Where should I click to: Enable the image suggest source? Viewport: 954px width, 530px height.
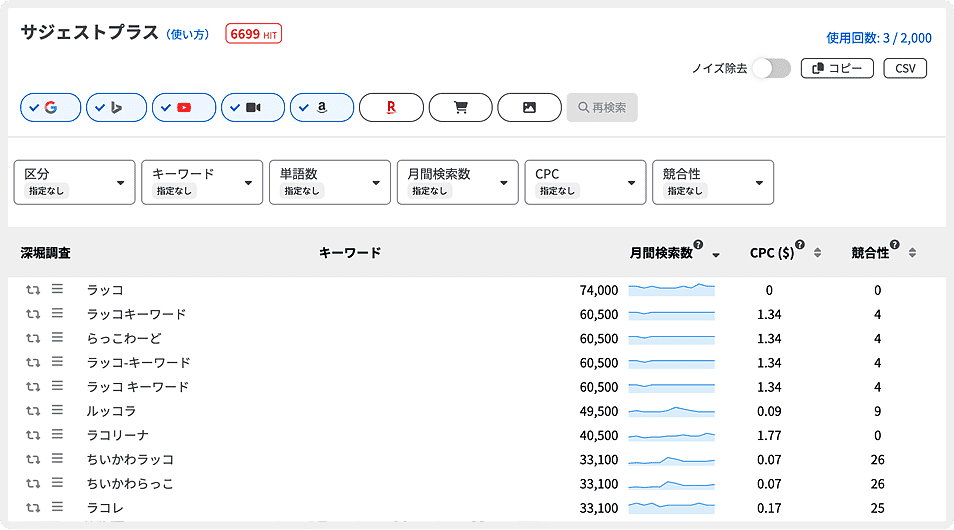point(529,108)
